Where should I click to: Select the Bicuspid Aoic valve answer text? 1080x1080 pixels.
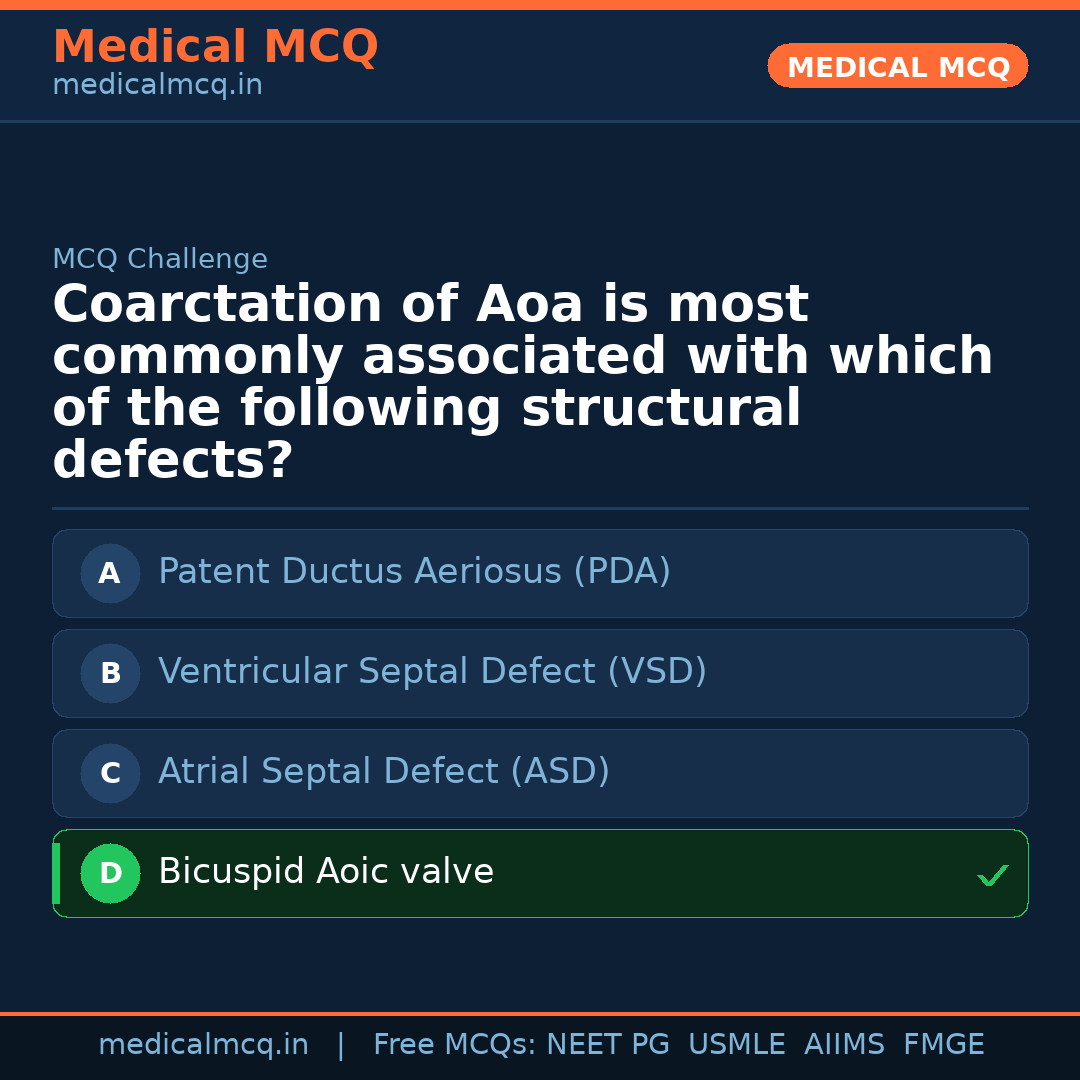pos(326,872)
